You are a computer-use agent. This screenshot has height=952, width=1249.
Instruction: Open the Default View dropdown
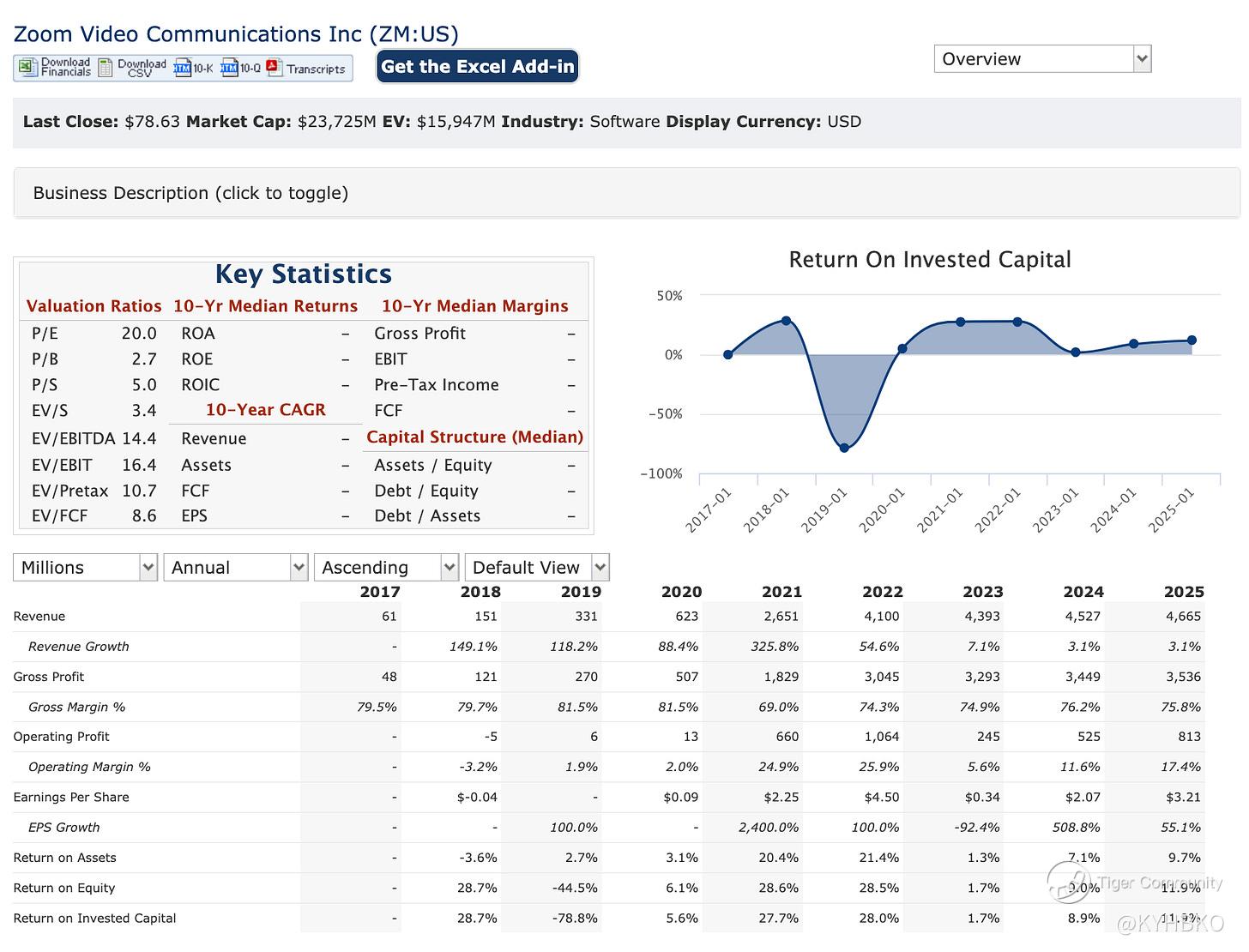pos(536,568)
